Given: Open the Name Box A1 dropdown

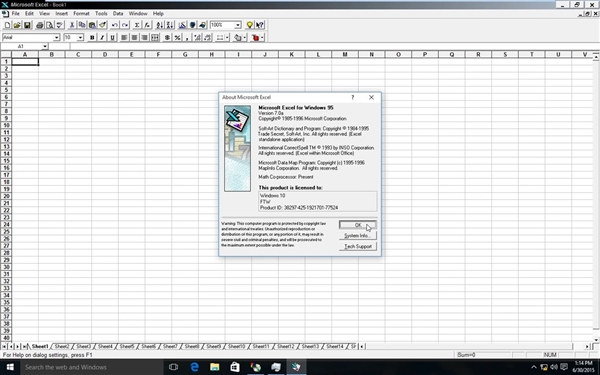Looking at the screenshot, I should point(45,46).
